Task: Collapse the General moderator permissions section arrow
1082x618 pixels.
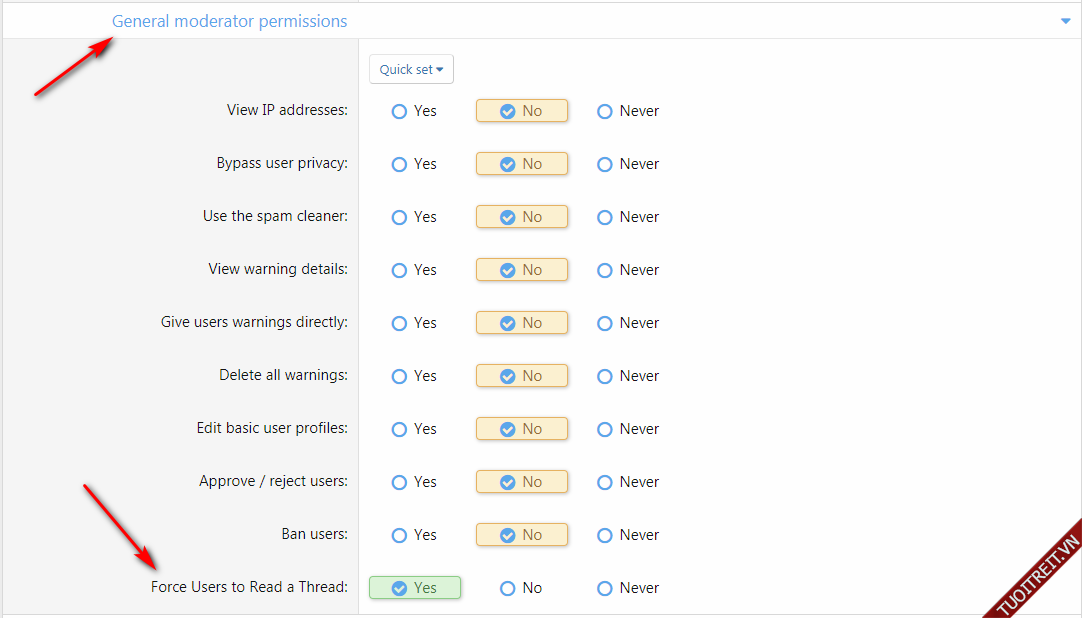Action: click(x=1065, y=21)
